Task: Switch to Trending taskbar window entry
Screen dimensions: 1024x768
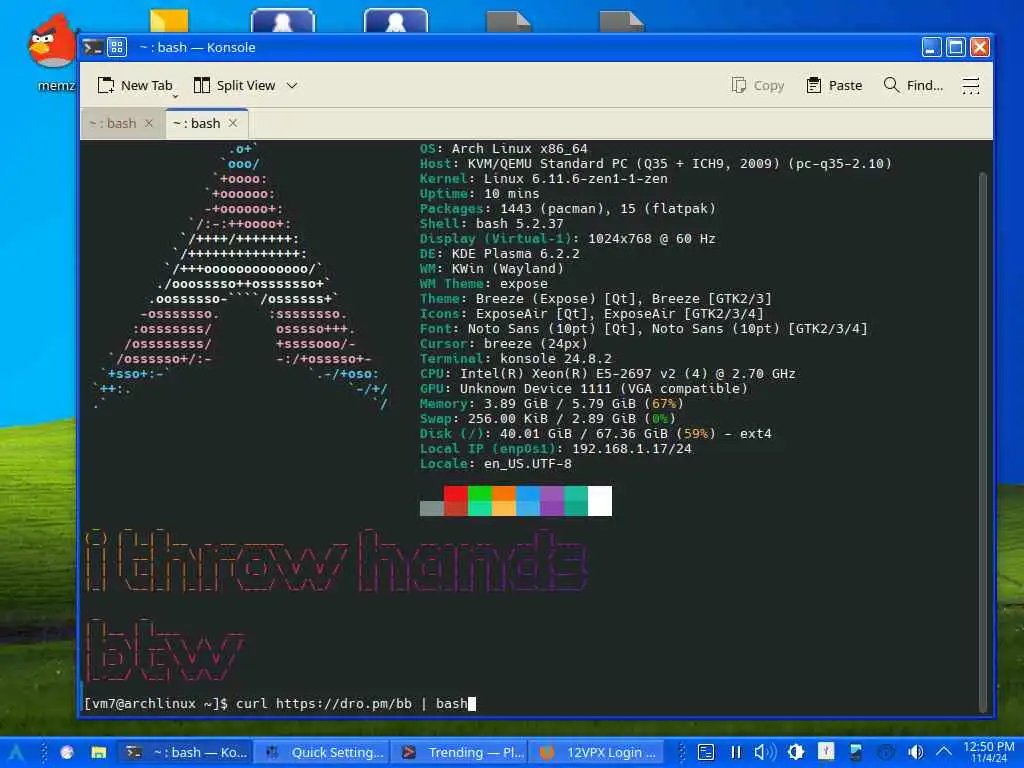Action: (459, 752)
